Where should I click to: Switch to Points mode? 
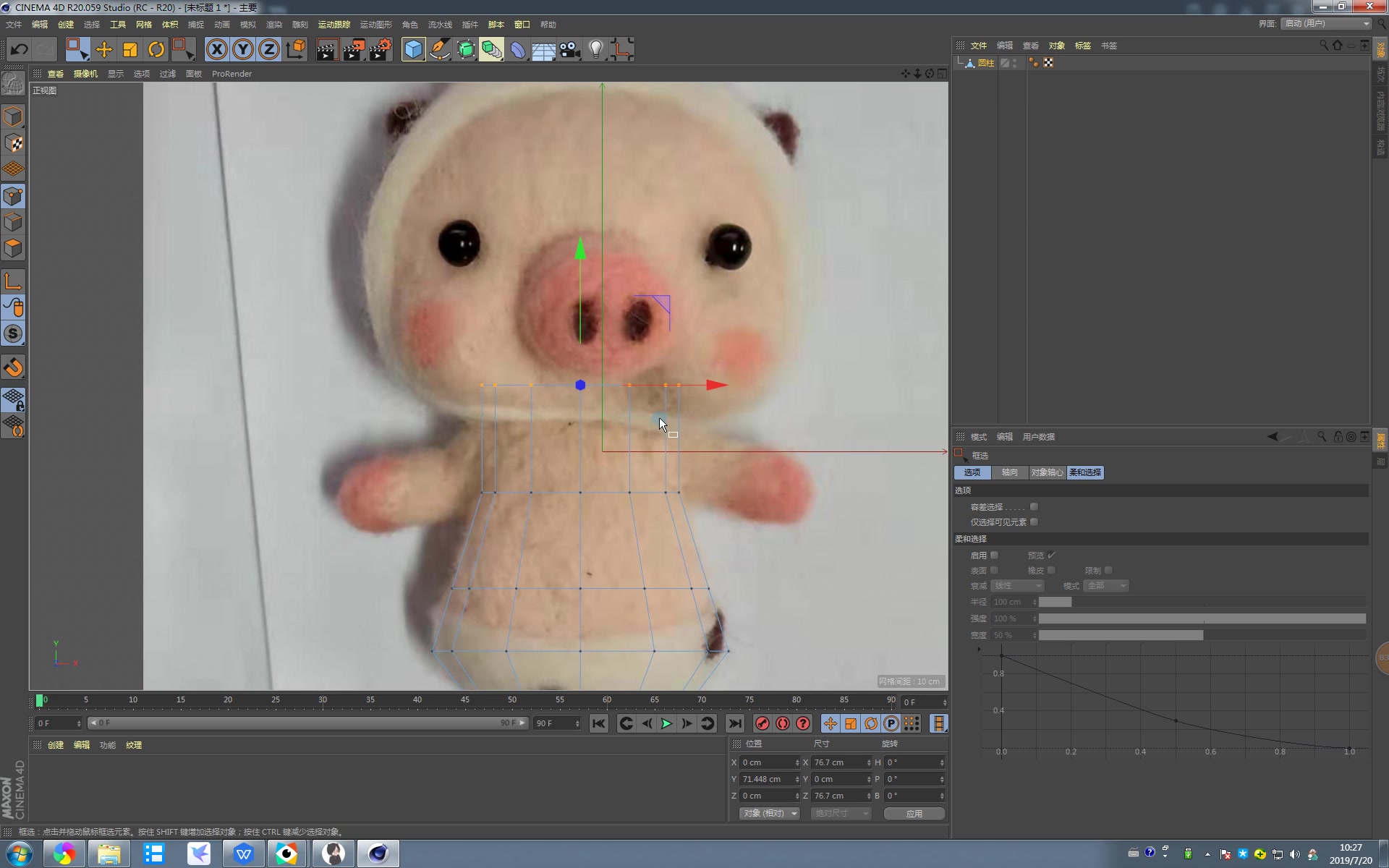click(13, 196)
